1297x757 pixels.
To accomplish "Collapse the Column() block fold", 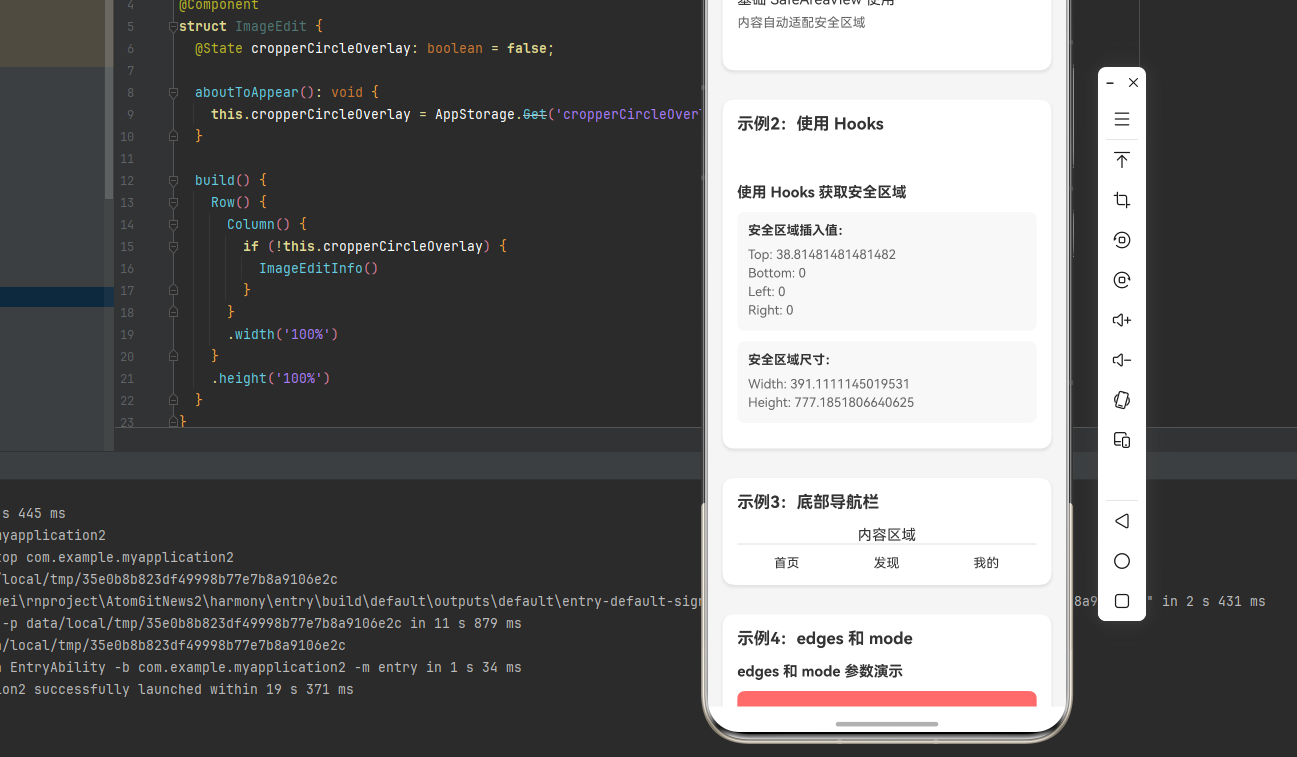I will tap(173, 224).
